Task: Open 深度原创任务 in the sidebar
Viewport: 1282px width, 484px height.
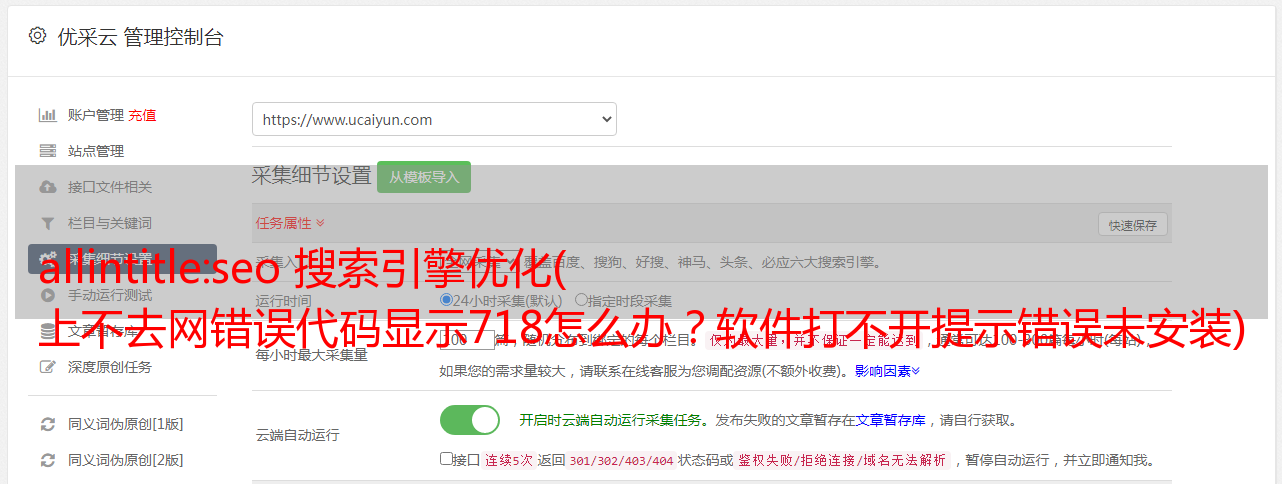Action: [110, 367]
